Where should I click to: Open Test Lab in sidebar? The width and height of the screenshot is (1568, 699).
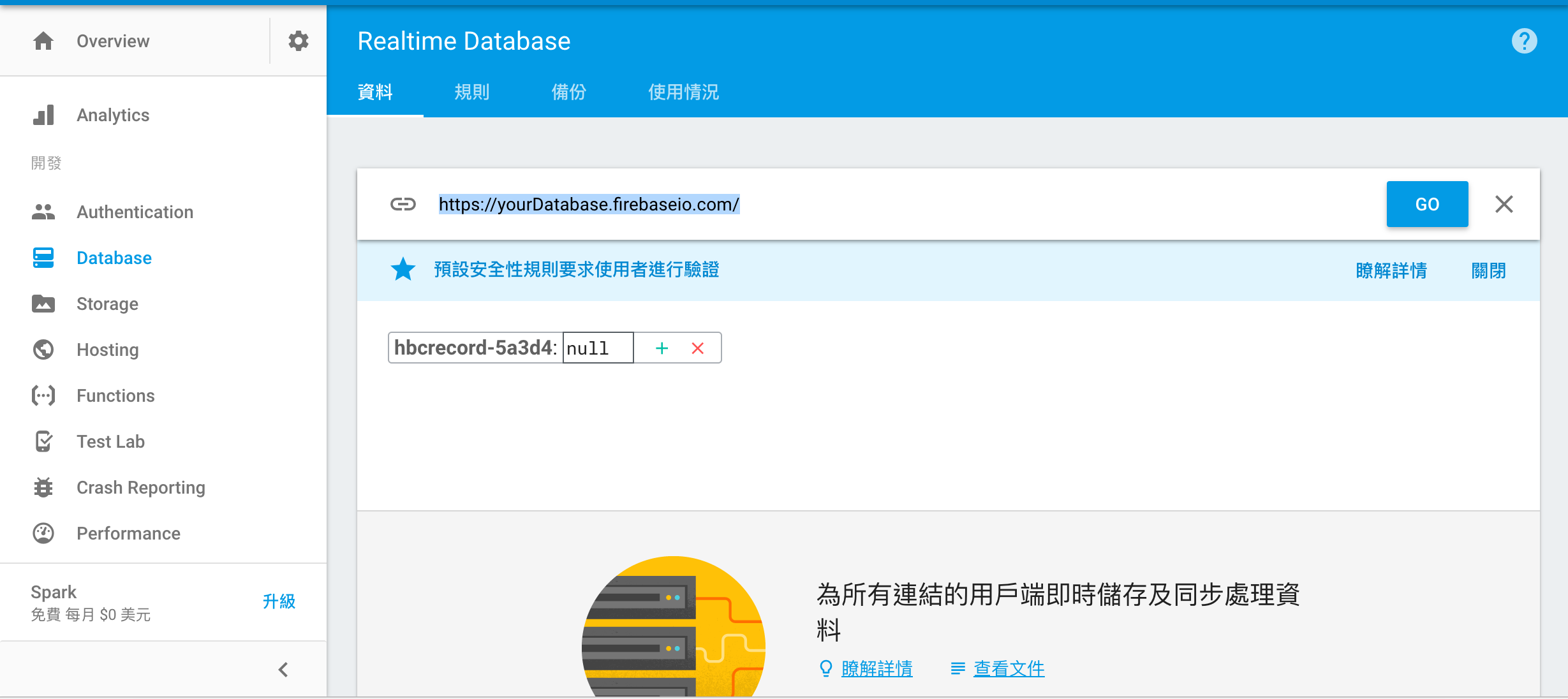[x=110, y=442]
